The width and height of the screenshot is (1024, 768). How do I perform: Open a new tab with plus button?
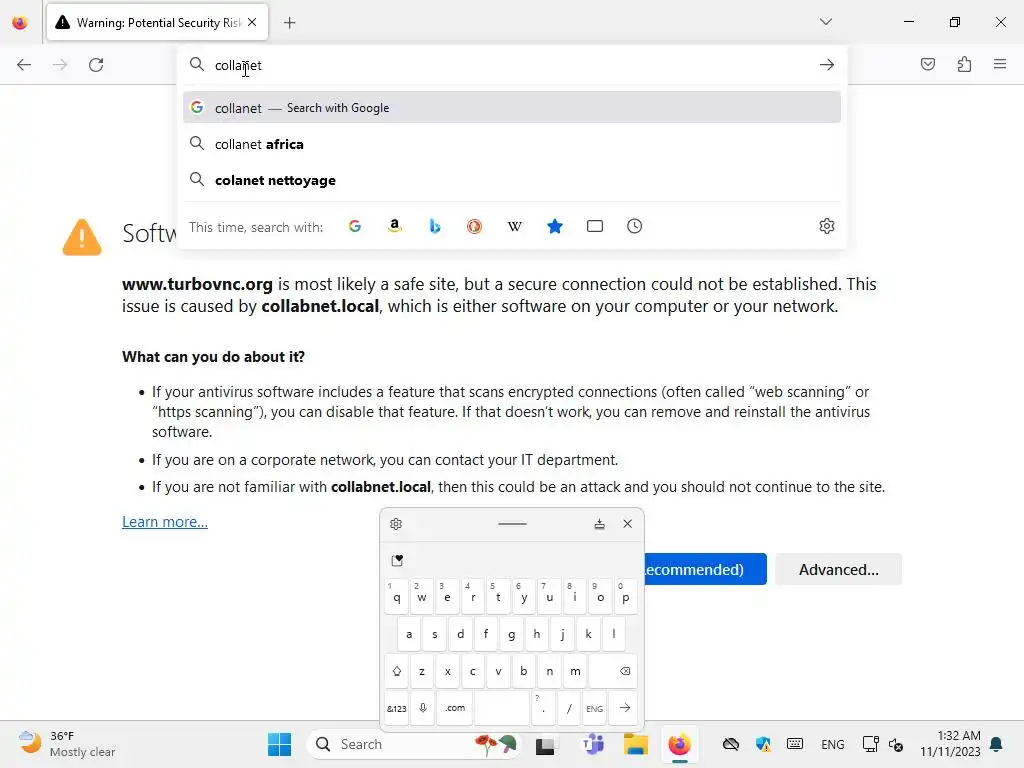coord(289,23)
